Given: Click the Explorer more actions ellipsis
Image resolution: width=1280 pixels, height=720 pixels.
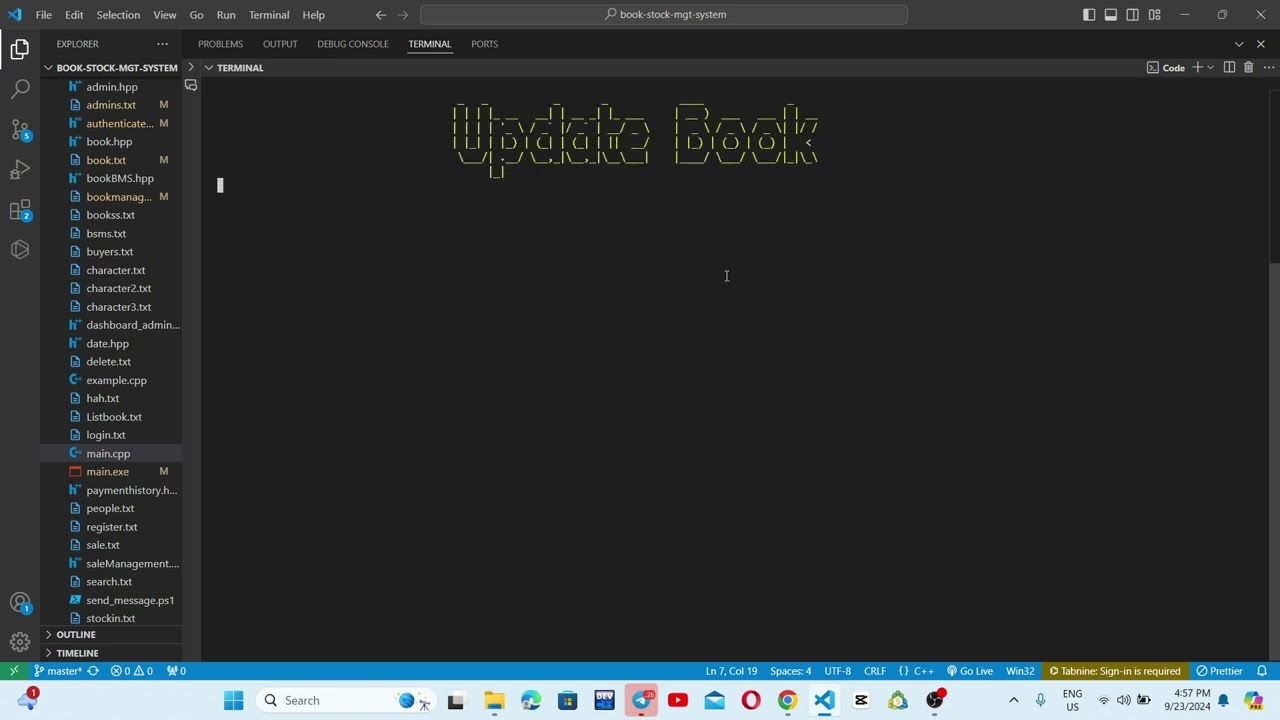Looking at the screenshot, I should click(x=162, y=44).
